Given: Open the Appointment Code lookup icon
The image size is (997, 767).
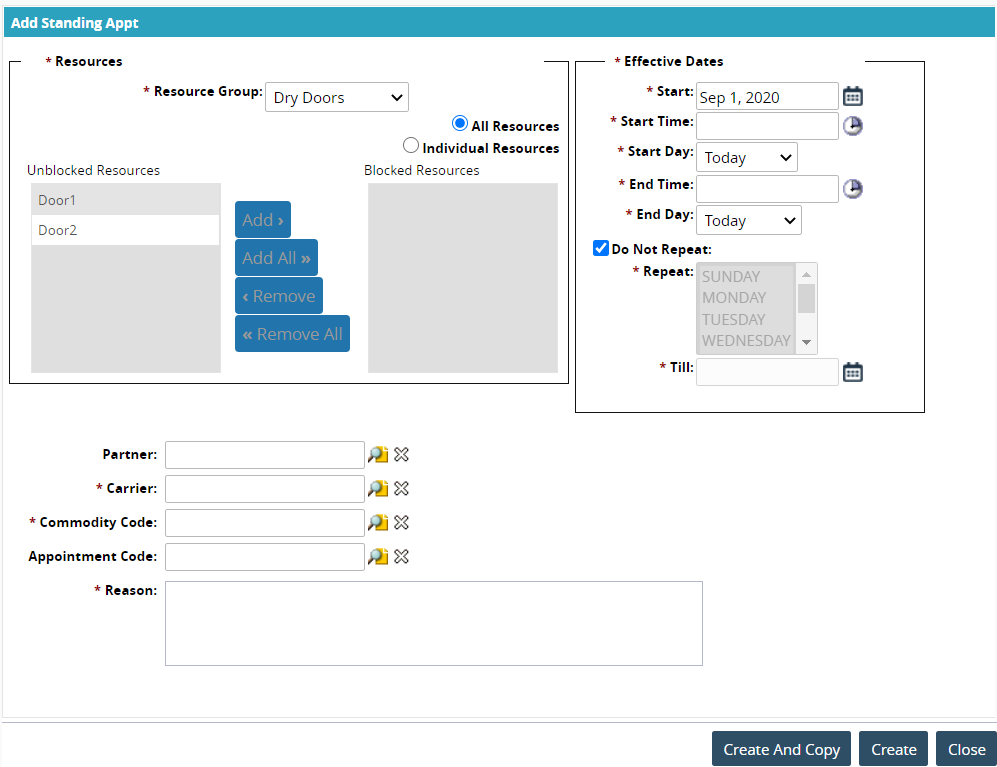Looking at the screenshot, I should (377, 557).
